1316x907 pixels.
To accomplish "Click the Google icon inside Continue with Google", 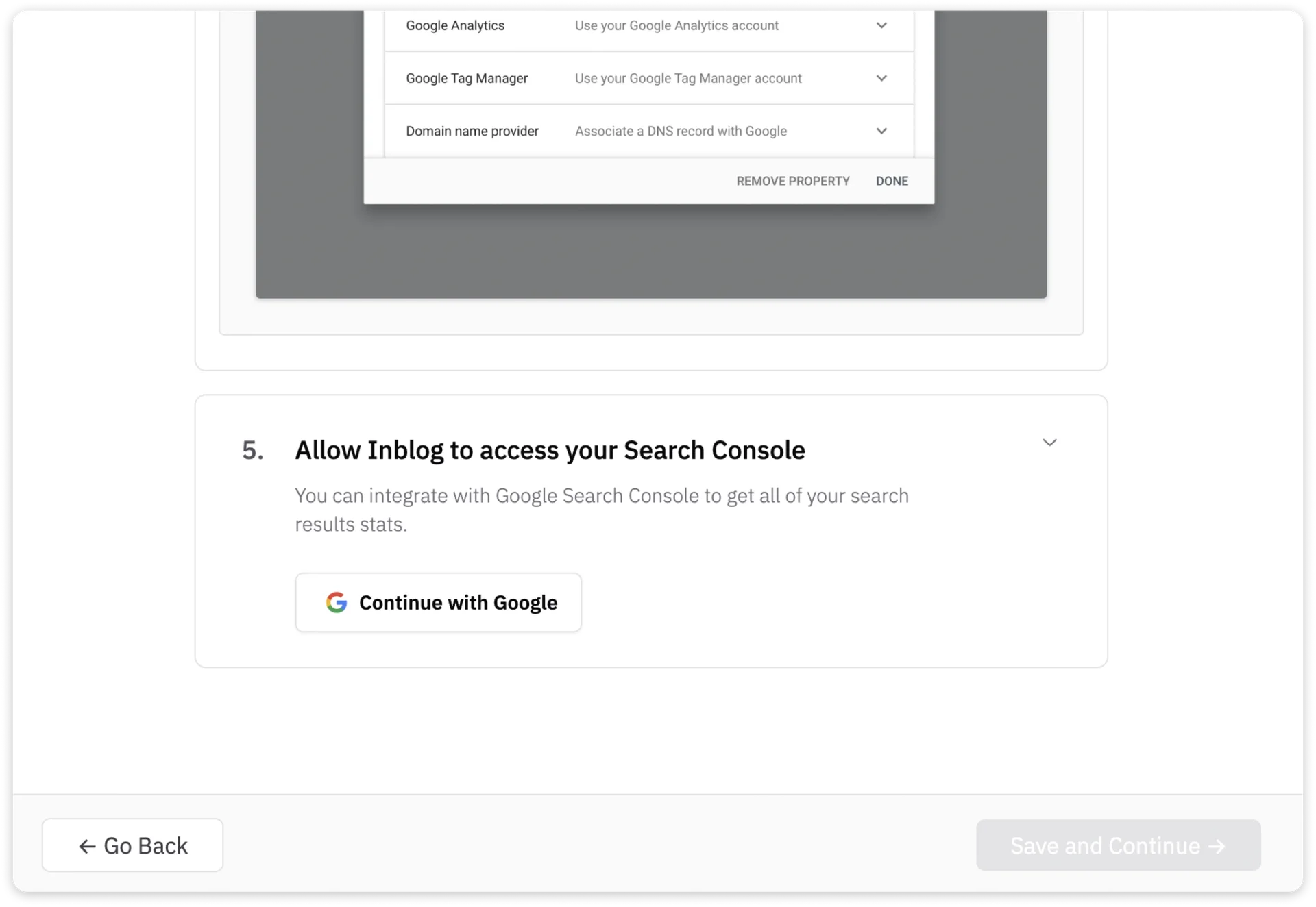I will point(337,602).
